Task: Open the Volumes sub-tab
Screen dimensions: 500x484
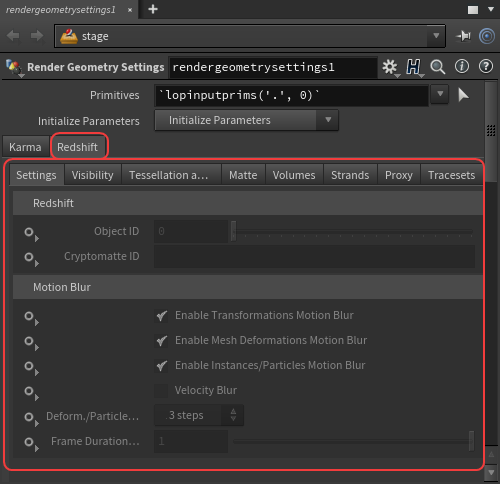Action: pos(294,175)
